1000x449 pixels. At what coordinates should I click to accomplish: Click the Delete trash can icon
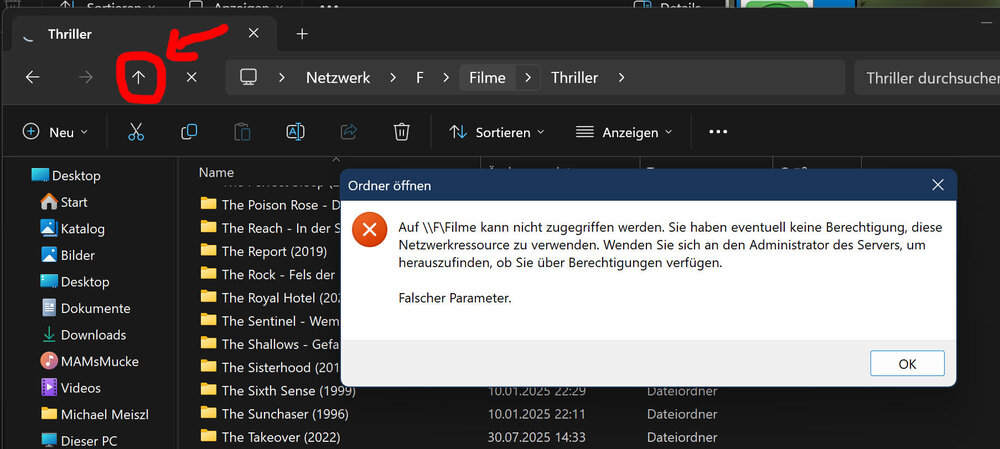click(x=401, y=132)
